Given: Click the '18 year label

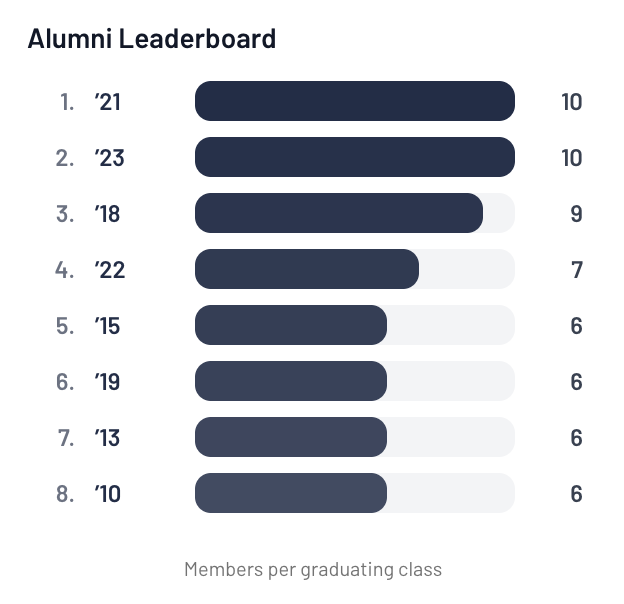Looking at the screenshot, I should click(107, 214).
